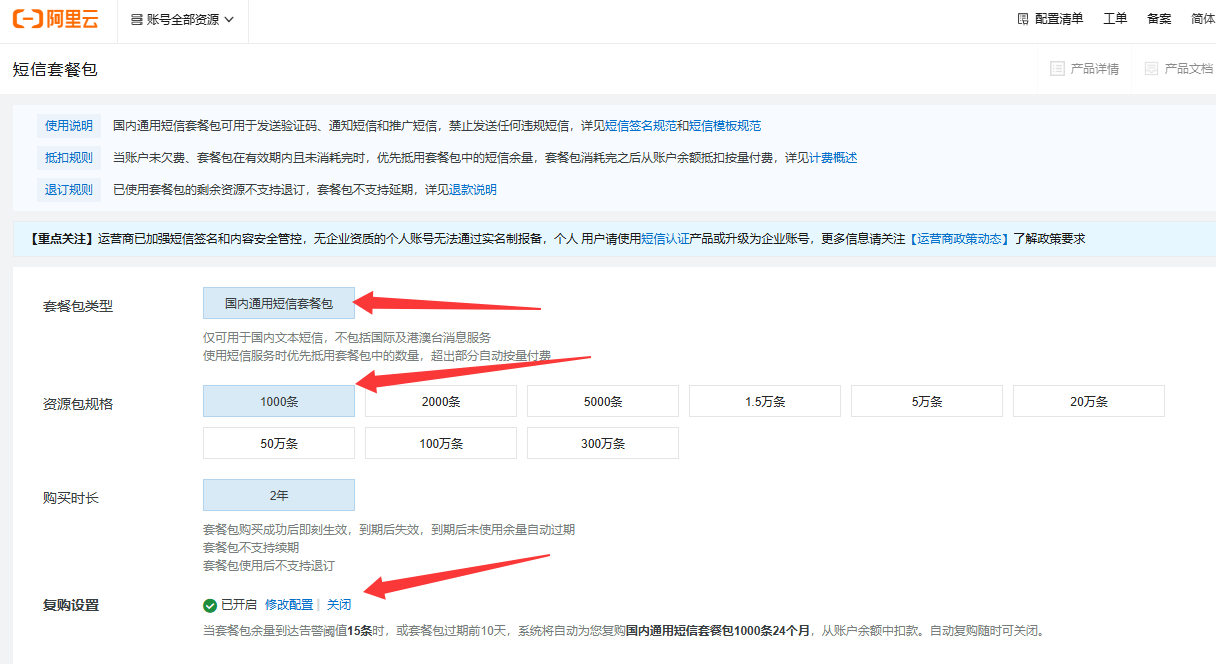Image resolution: width=1216 pixels, height=664 pixels.
Task: Click the 使用说明 label tag
Action: tap(69, 126)
